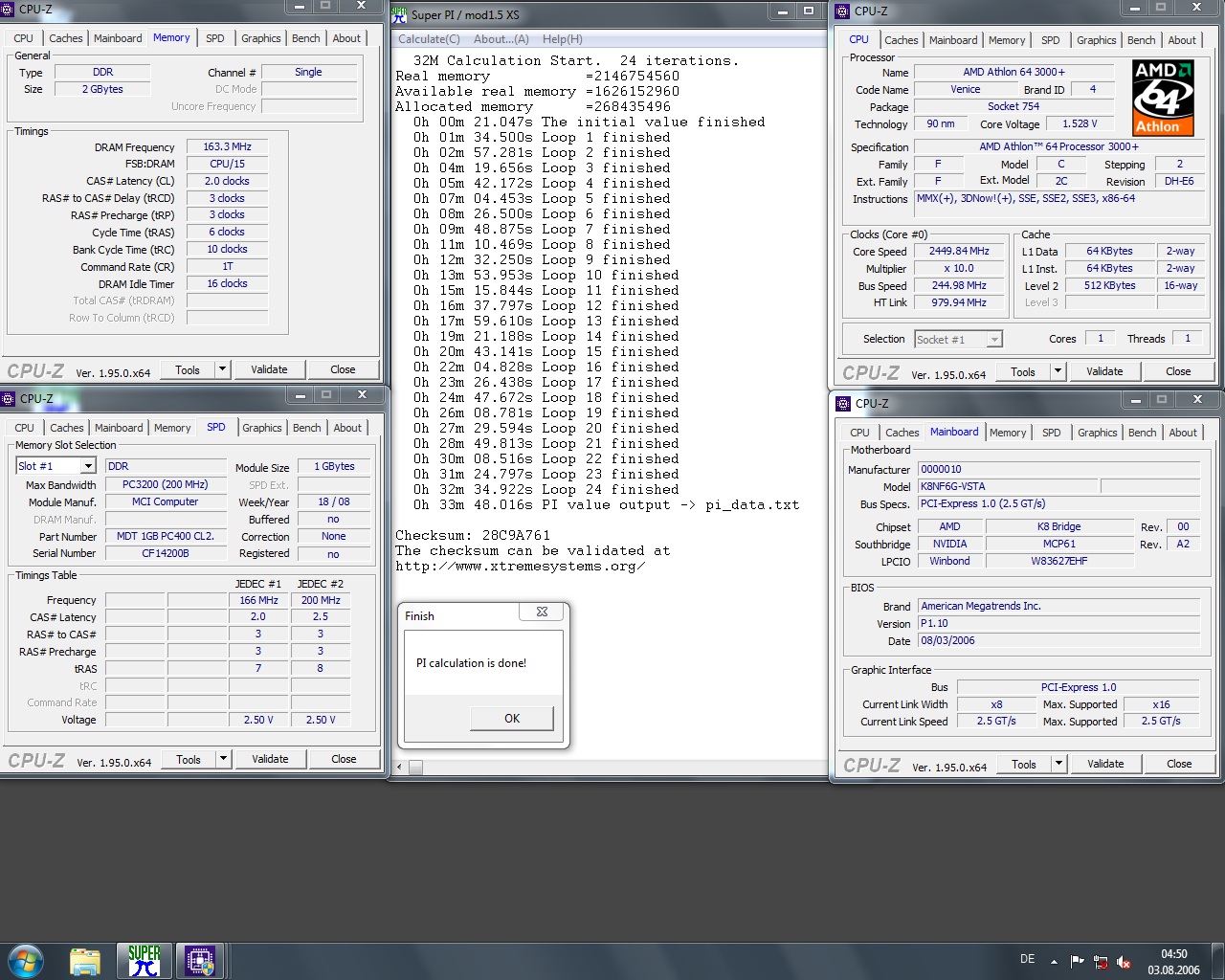Click CAS# Latency value 2.0 clocks

point(227,181)
